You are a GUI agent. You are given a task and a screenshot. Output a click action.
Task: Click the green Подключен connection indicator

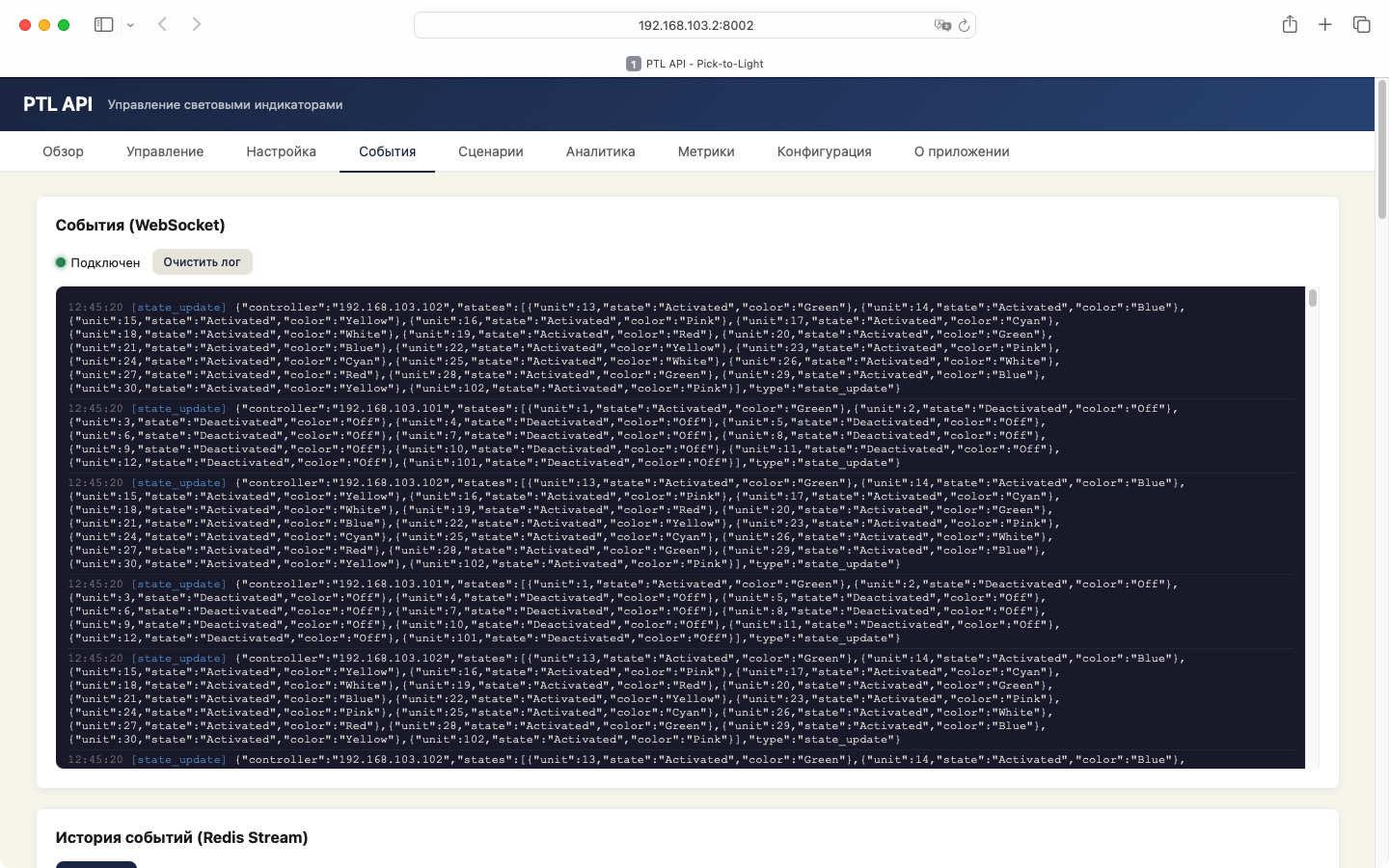tap(99, 261)
